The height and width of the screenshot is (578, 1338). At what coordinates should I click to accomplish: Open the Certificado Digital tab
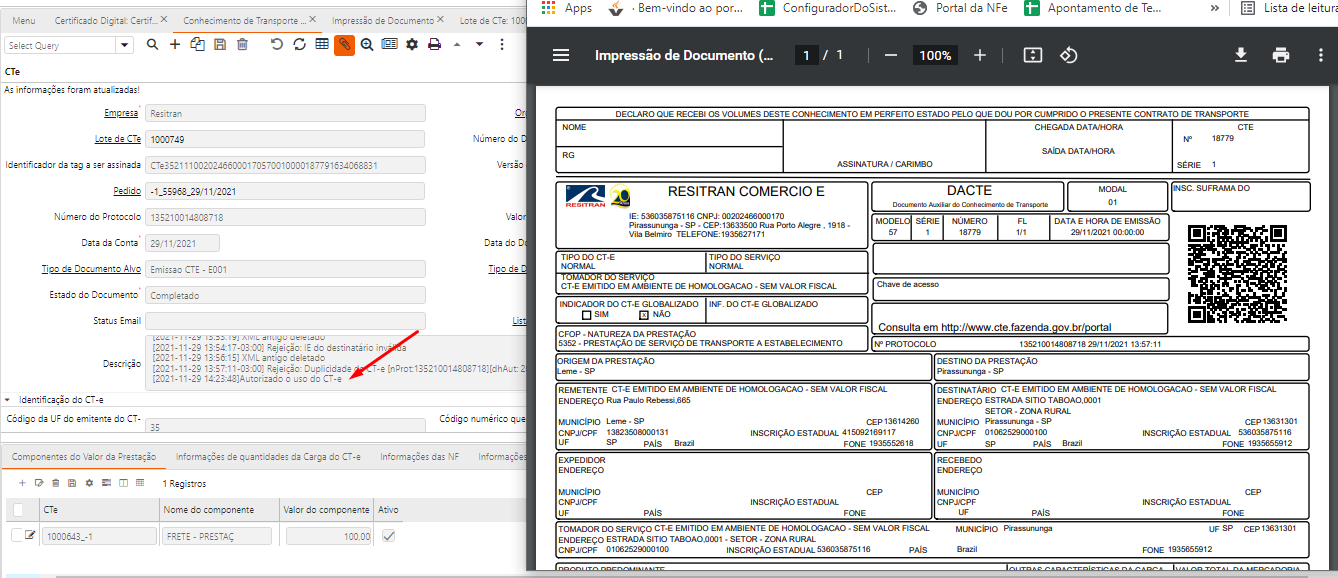click(106, 20)
